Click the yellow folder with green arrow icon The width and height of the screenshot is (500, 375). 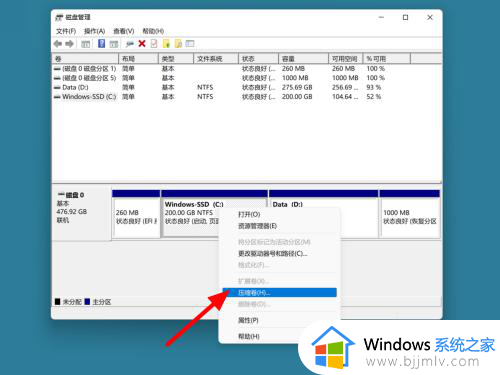[x=166, y=44]
